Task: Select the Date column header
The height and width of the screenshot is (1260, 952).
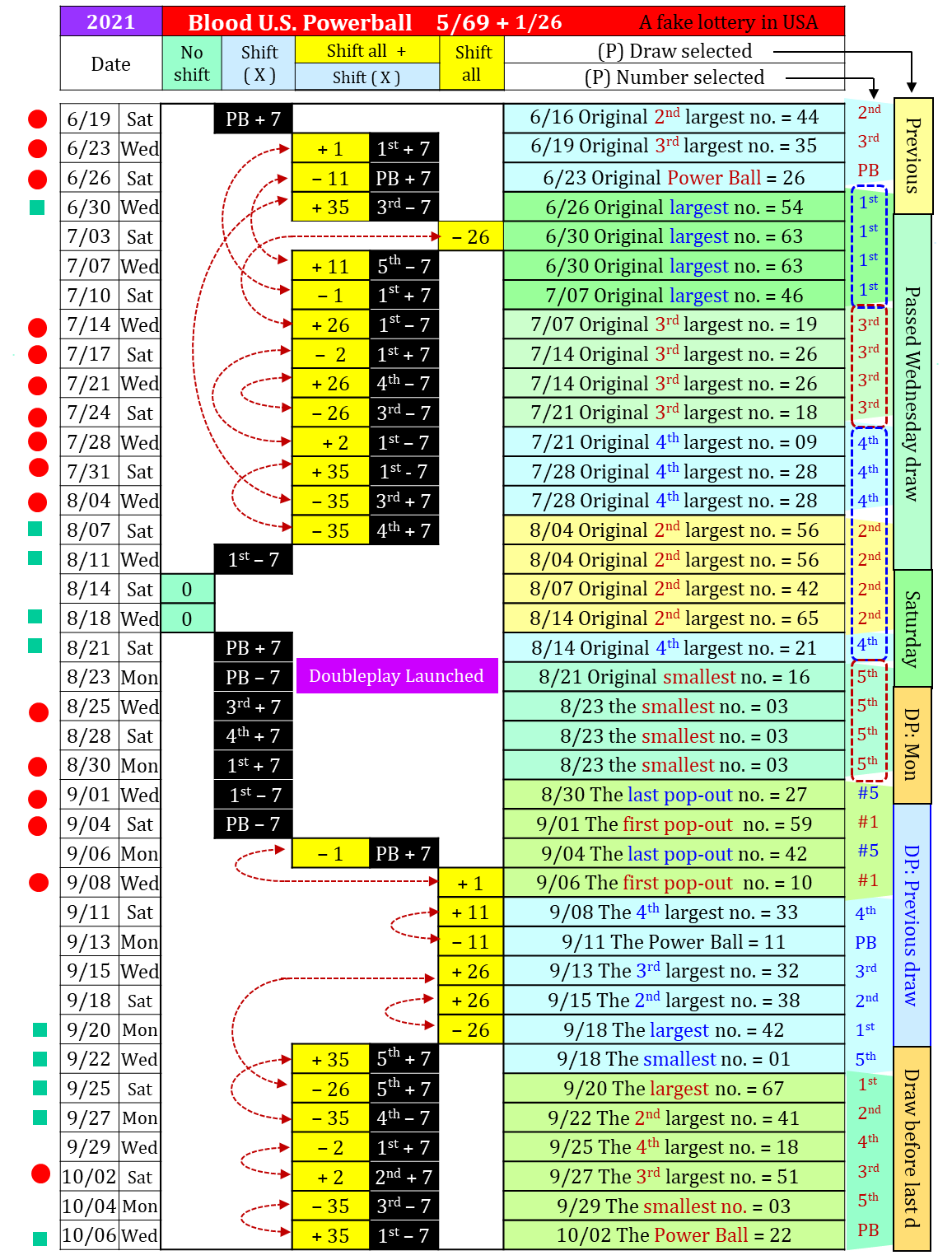Action: point(111,64)
